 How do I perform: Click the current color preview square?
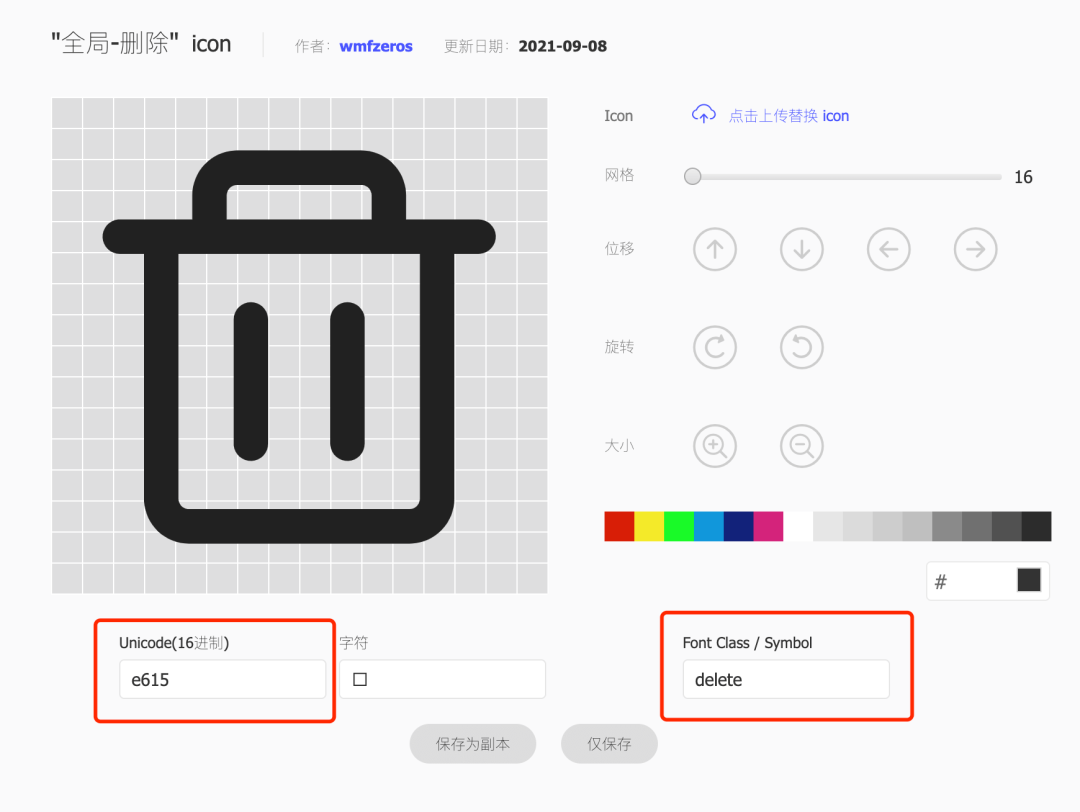[x=1029, y=580]
